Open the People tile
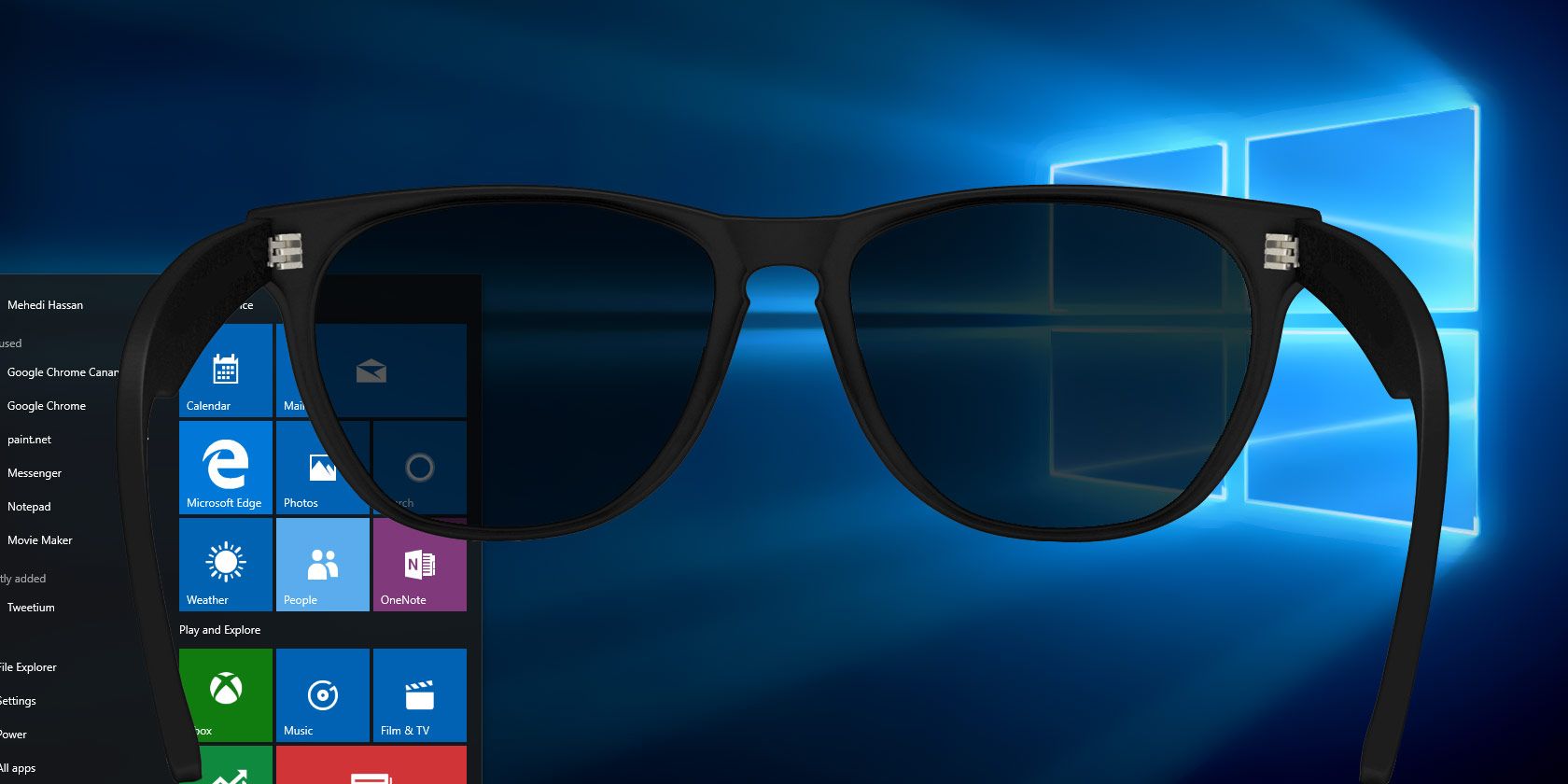This screenshot has height=784, width=1568. [x=323, y=565]
